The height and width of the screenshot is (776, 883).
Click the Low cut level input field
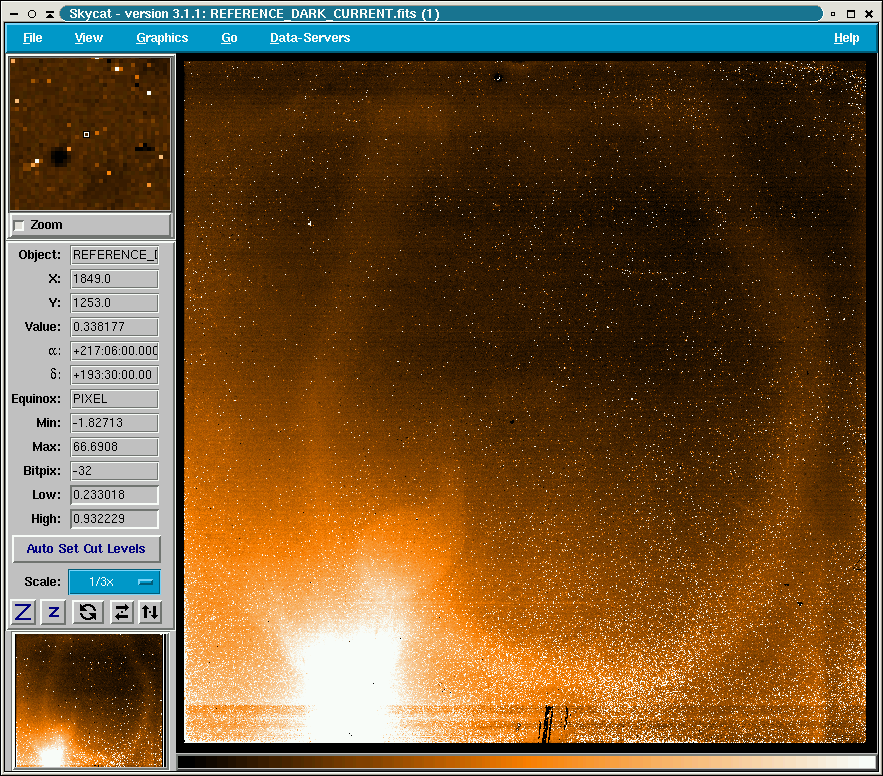(x=114, y=495)
